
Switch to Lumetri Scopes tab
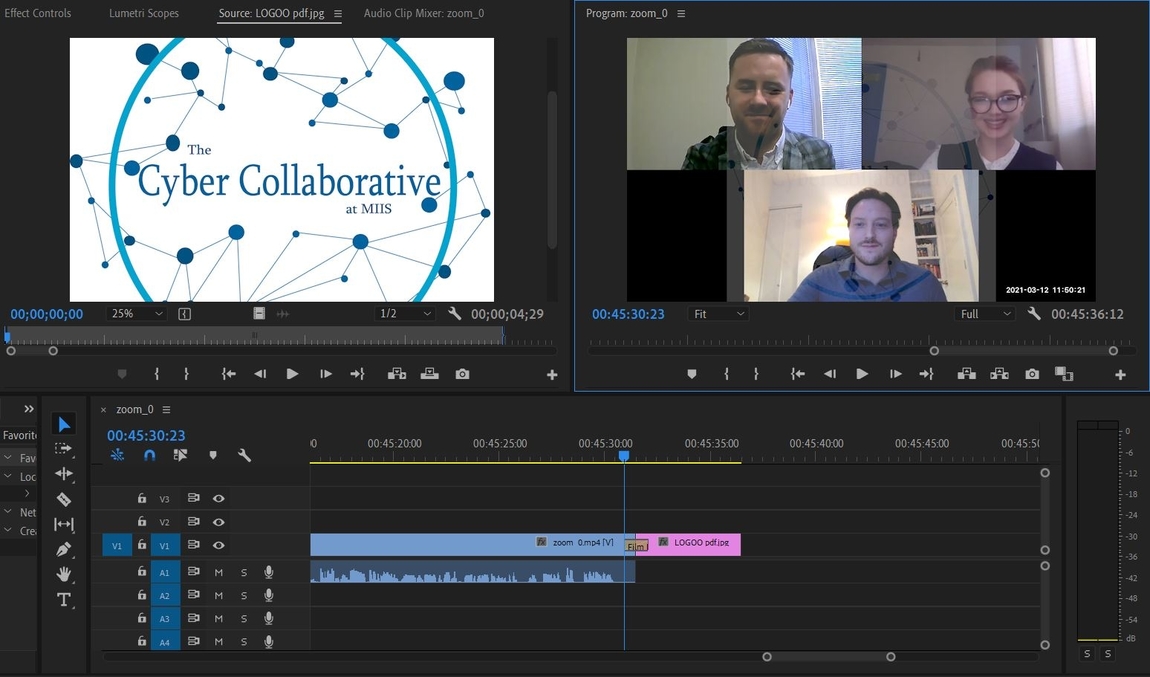pos(144,13)
